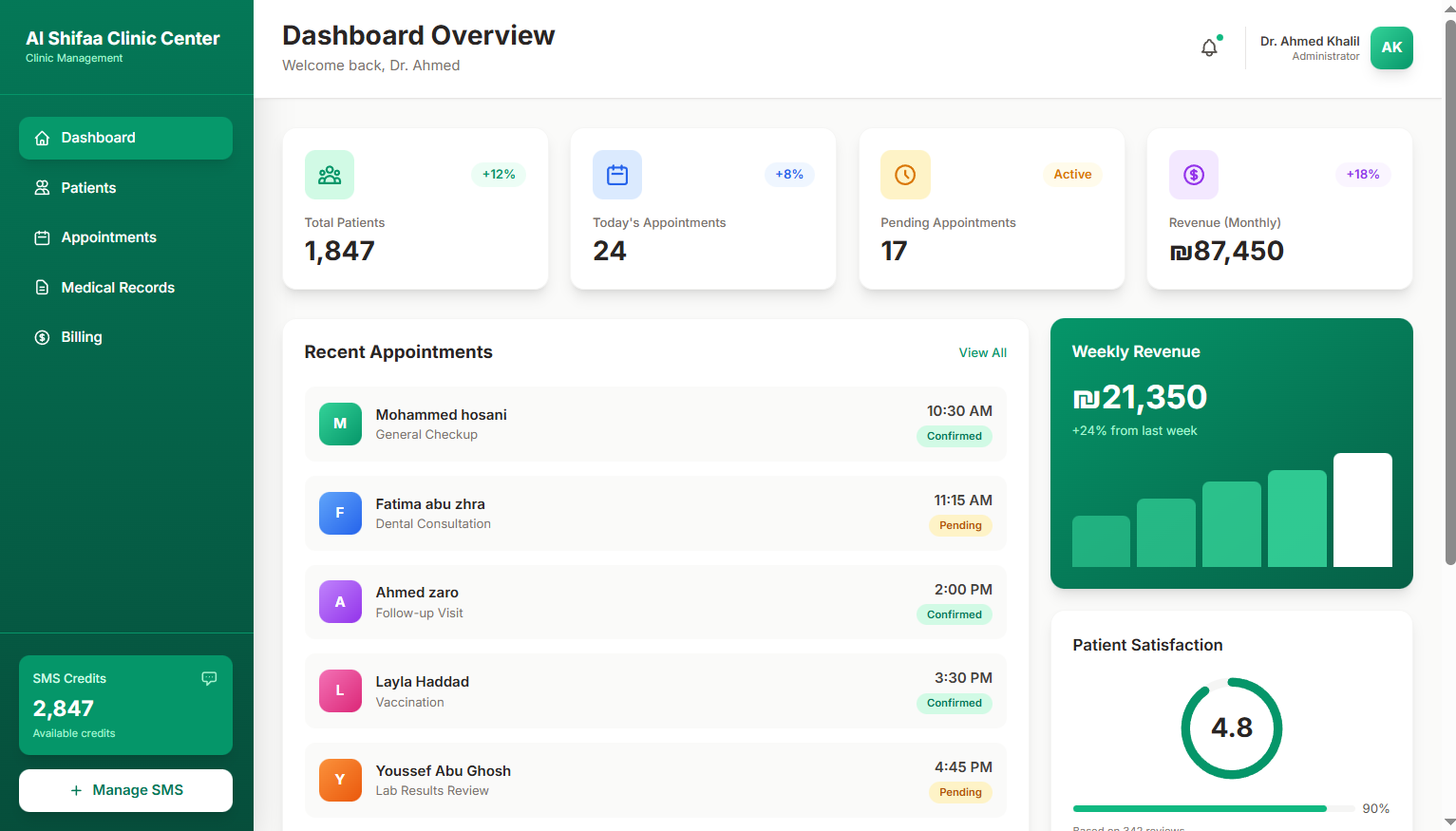Click the notification bell icon
This screenshot has width=1456, height=831.
(1209, 47)
